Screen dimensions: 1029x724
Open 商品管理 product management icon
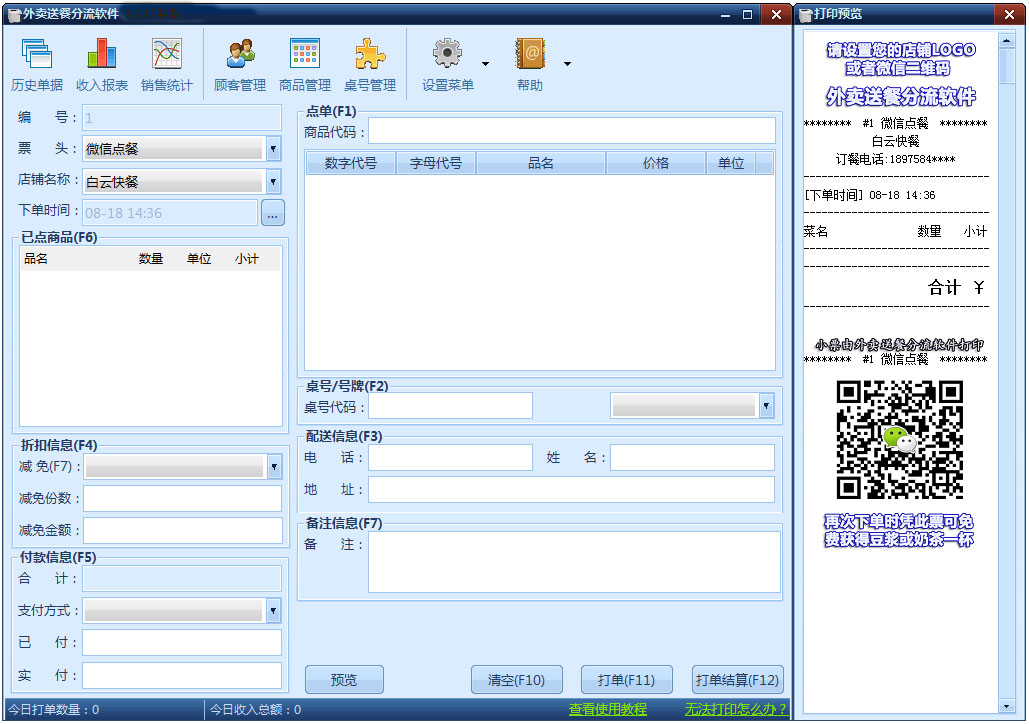305,54
